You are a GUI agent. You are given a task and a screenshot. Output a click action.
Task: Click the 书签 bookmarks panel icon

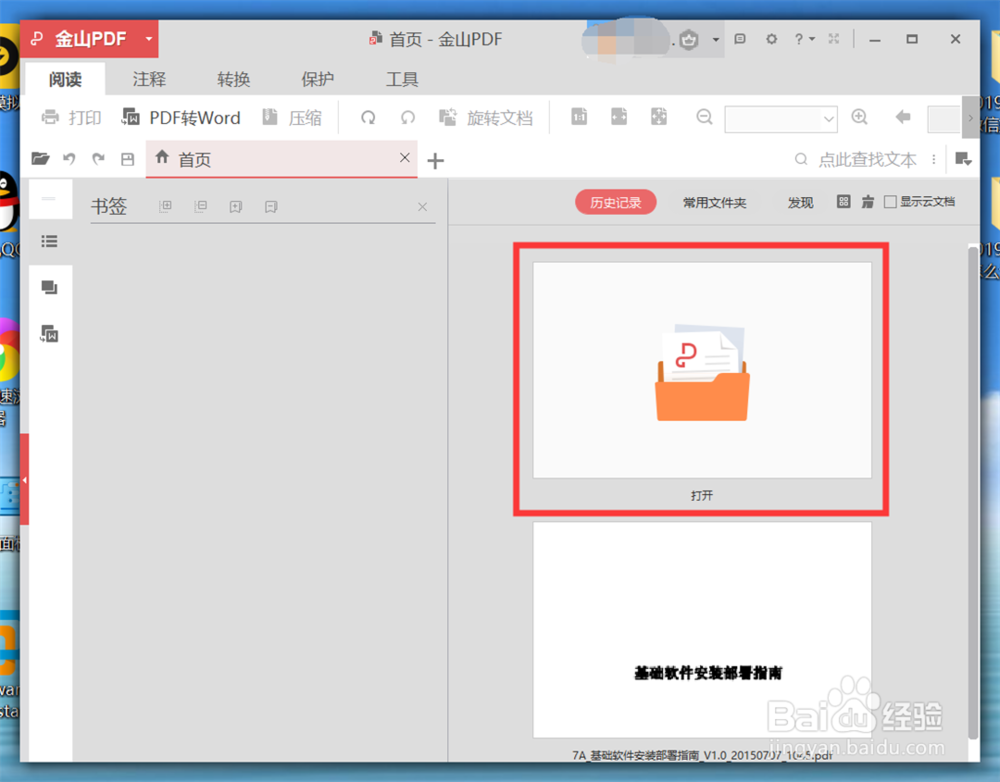(x=49, y=241)
